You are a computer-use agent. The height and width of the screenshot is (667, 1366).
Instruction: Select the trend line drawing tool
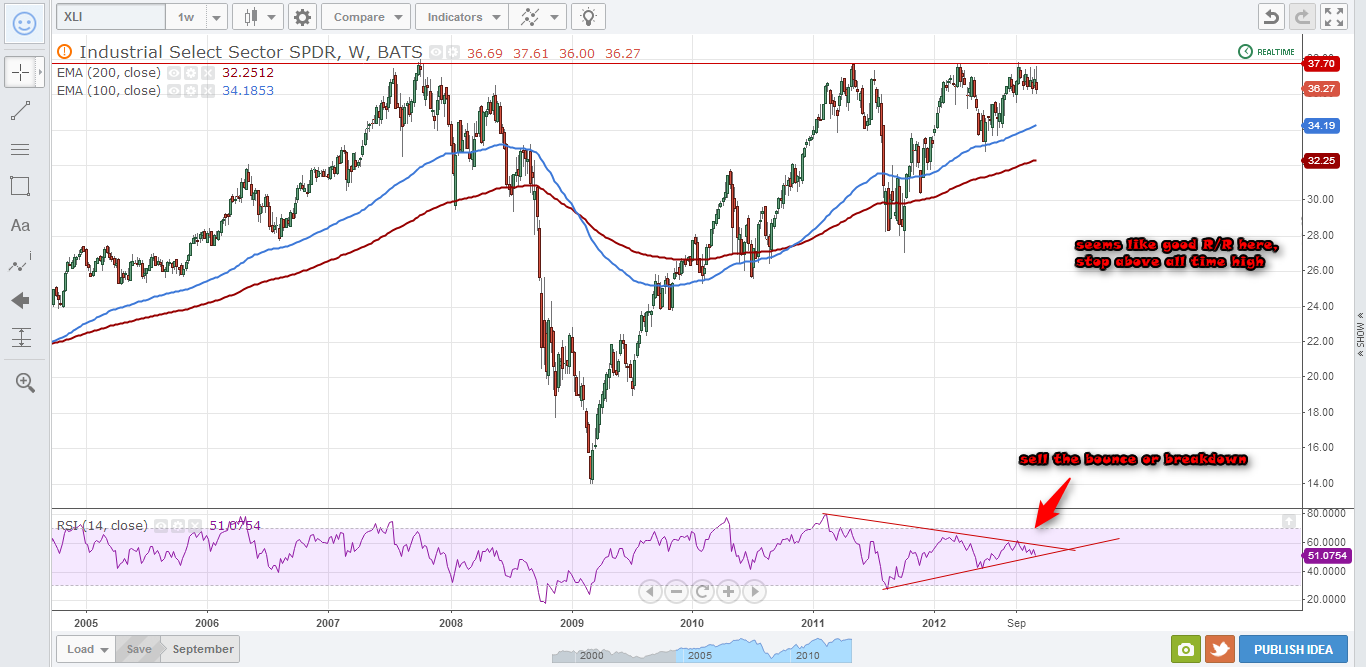pos(20,111)
